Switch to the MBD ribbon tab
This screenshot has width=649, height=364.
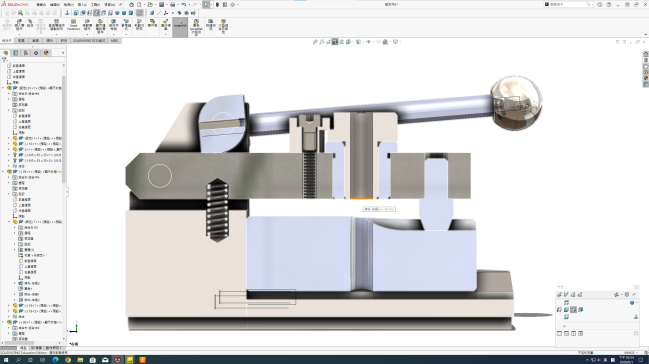(x=114, y=41)
